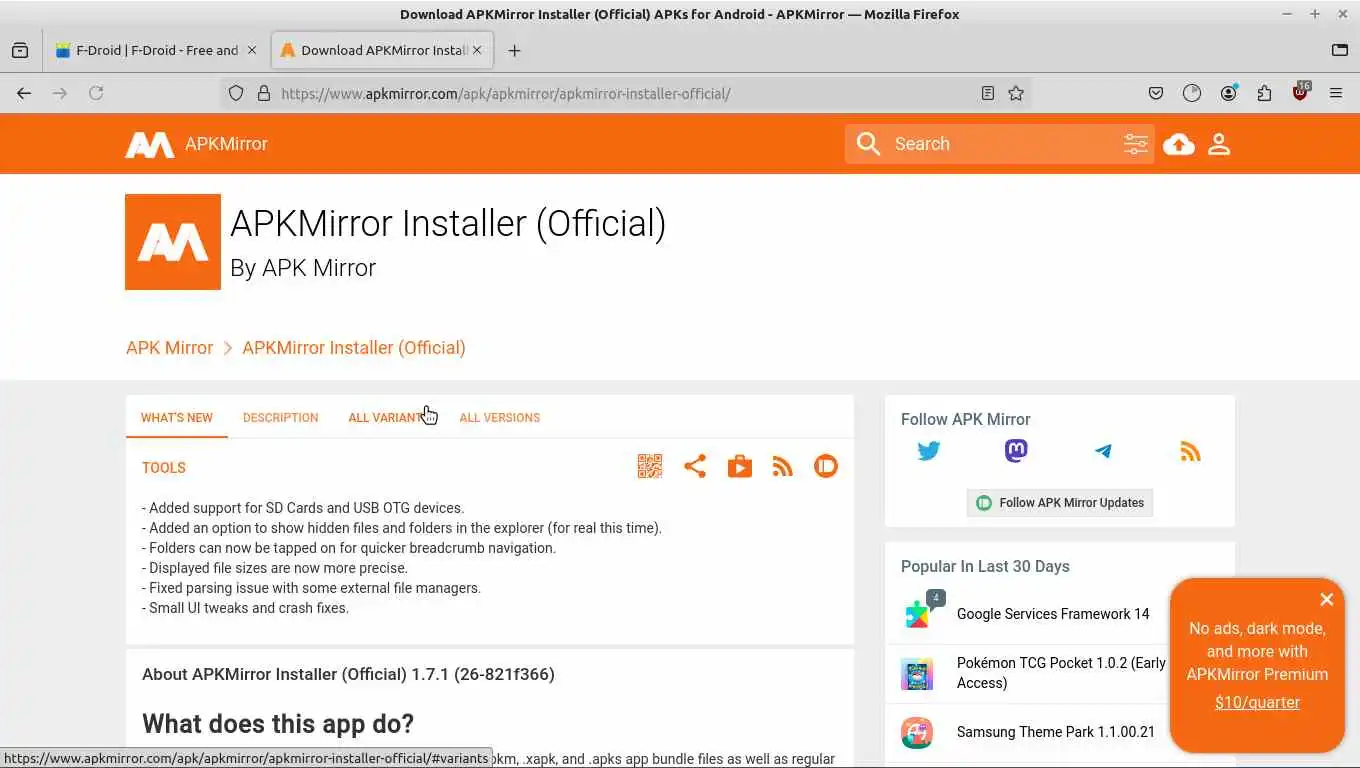Select the All Versions tab
This screenshot has width=1360, height=768.
click(x=500, y=418)
